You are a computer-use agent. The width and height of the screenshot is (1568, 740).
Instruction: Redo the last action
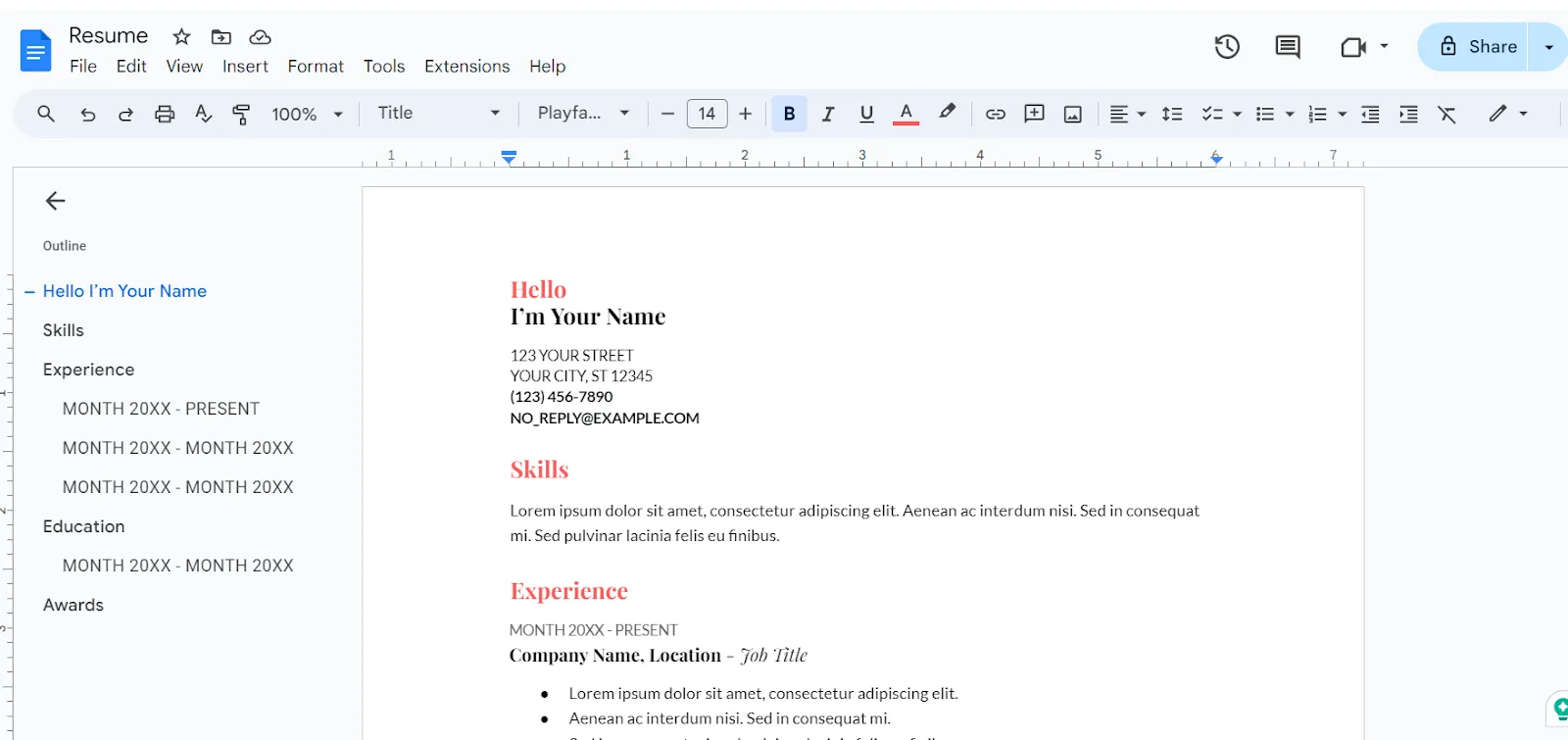click(x=125, y=114)
